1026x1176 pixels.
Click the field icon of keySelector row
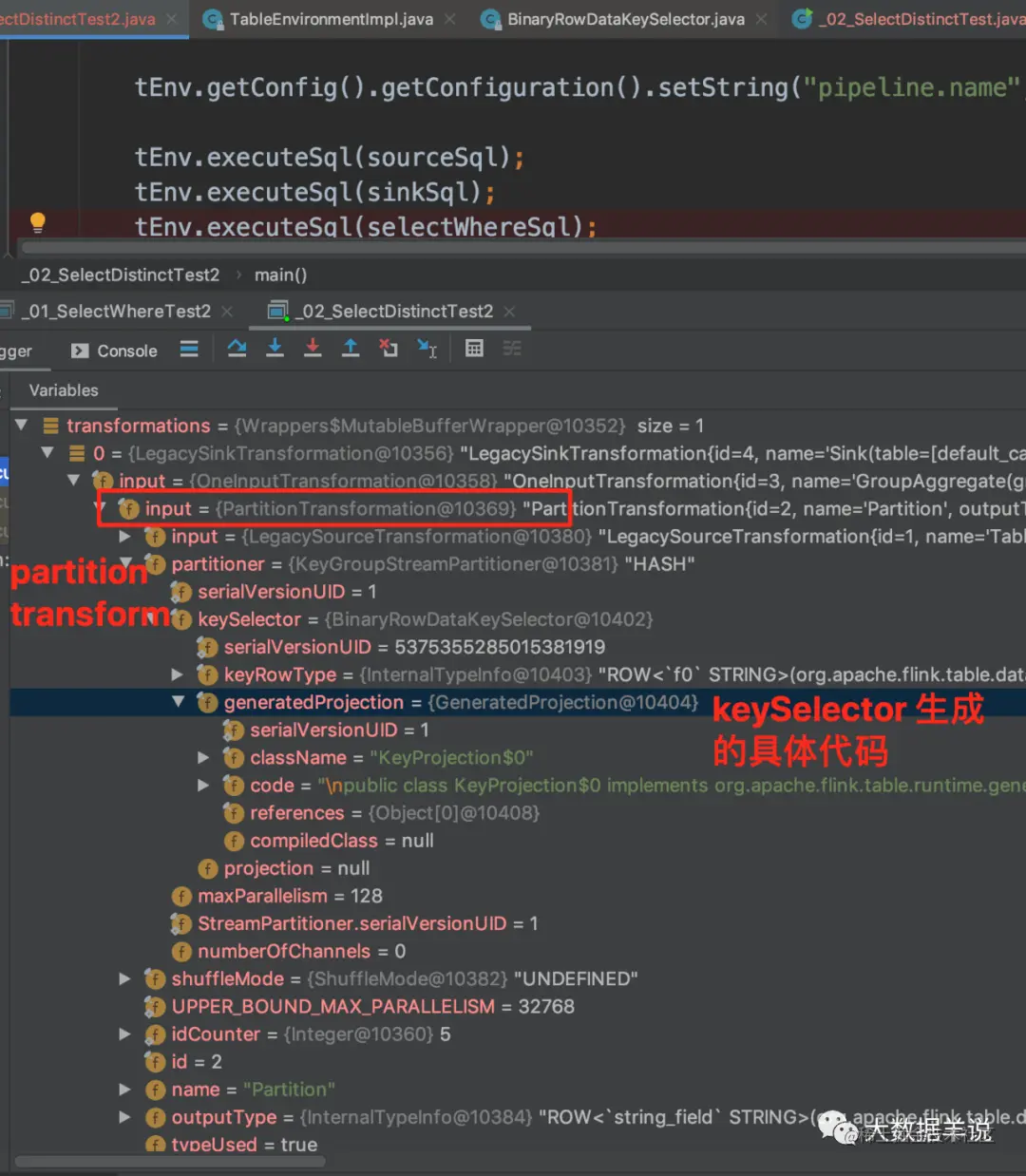[181, 619]
